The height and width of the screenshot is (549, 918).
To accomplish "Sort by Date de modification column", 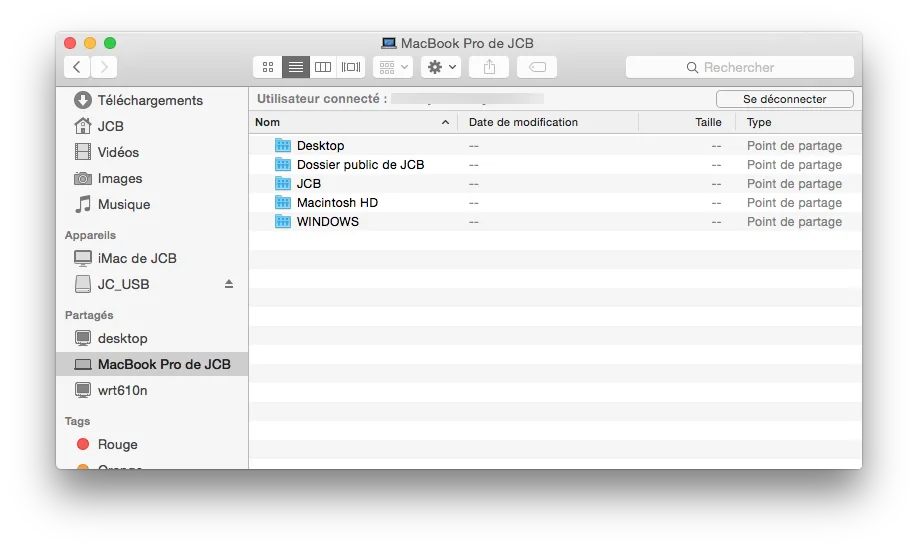I will (x=548, y=122).
